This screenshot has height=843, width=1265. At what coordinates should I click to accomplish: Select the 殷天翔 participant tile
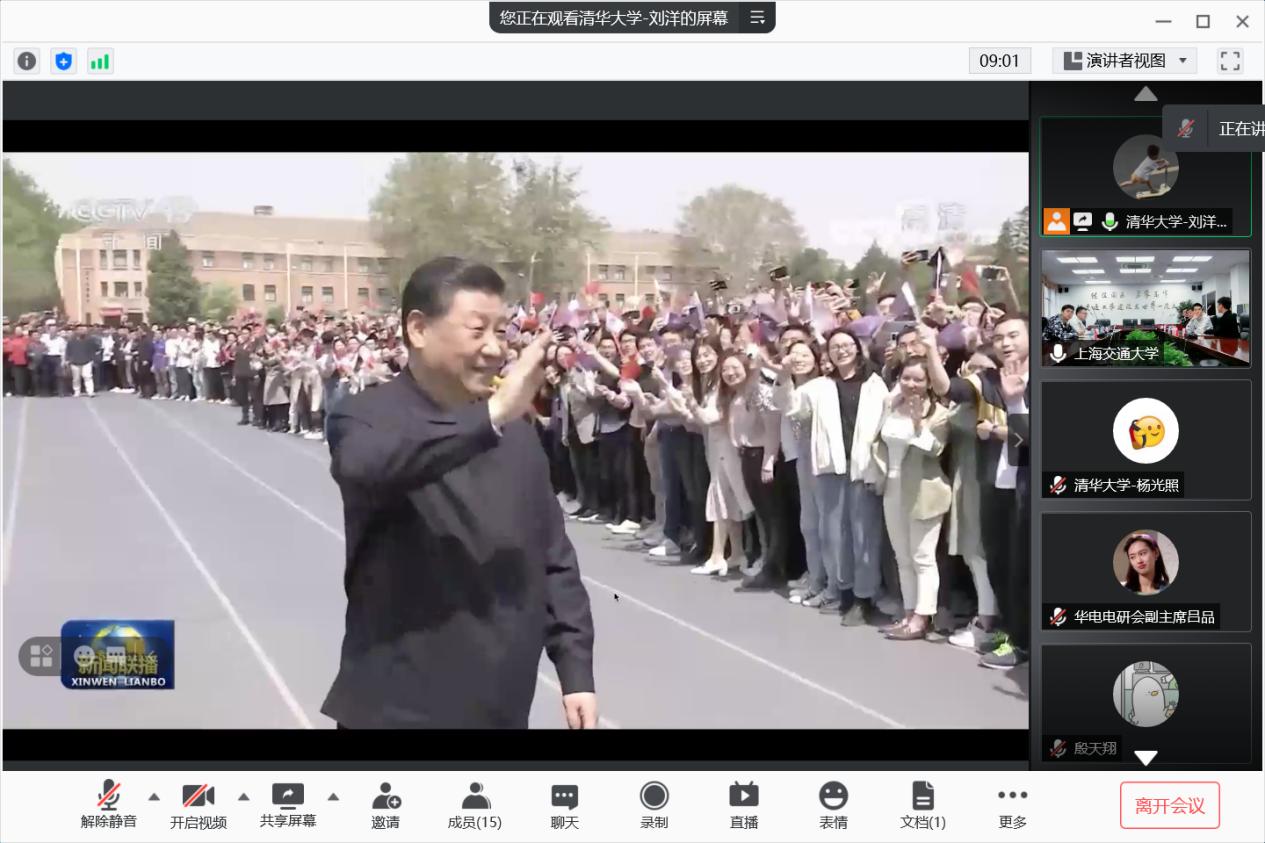pos(1146,703)
